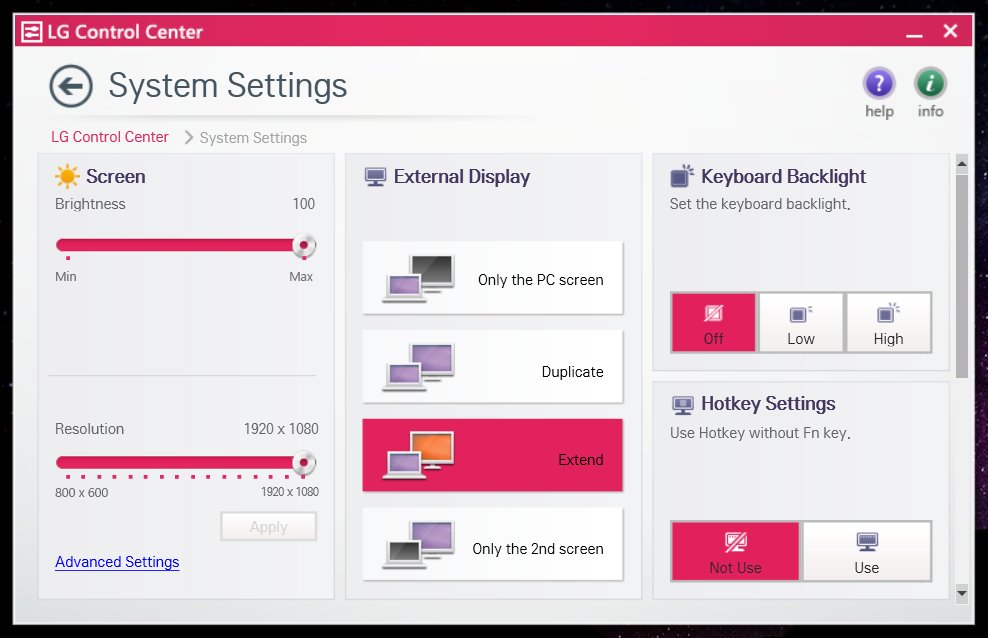Choose Not Use for hotkey setting
This screenshot has width=988, height=638.
(x=735, y=551)
